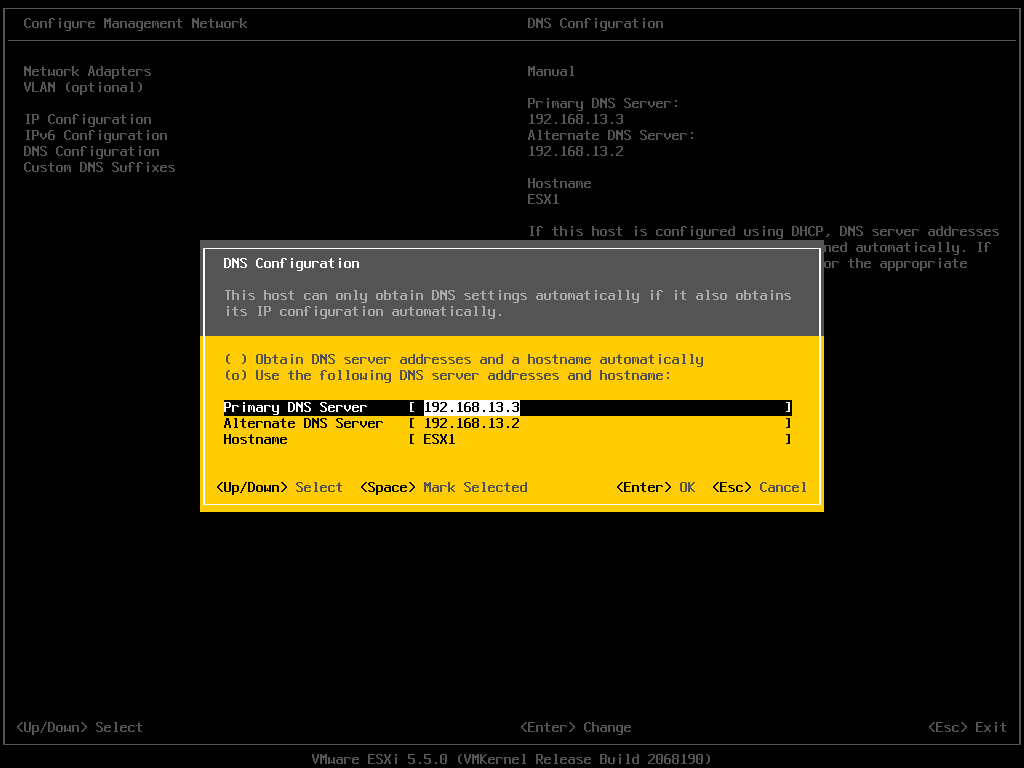Viewport: 1024px width, 768px height.
Task: Click the VMware ESXi 5.5.0 version status line
Action: pos(512,759)
